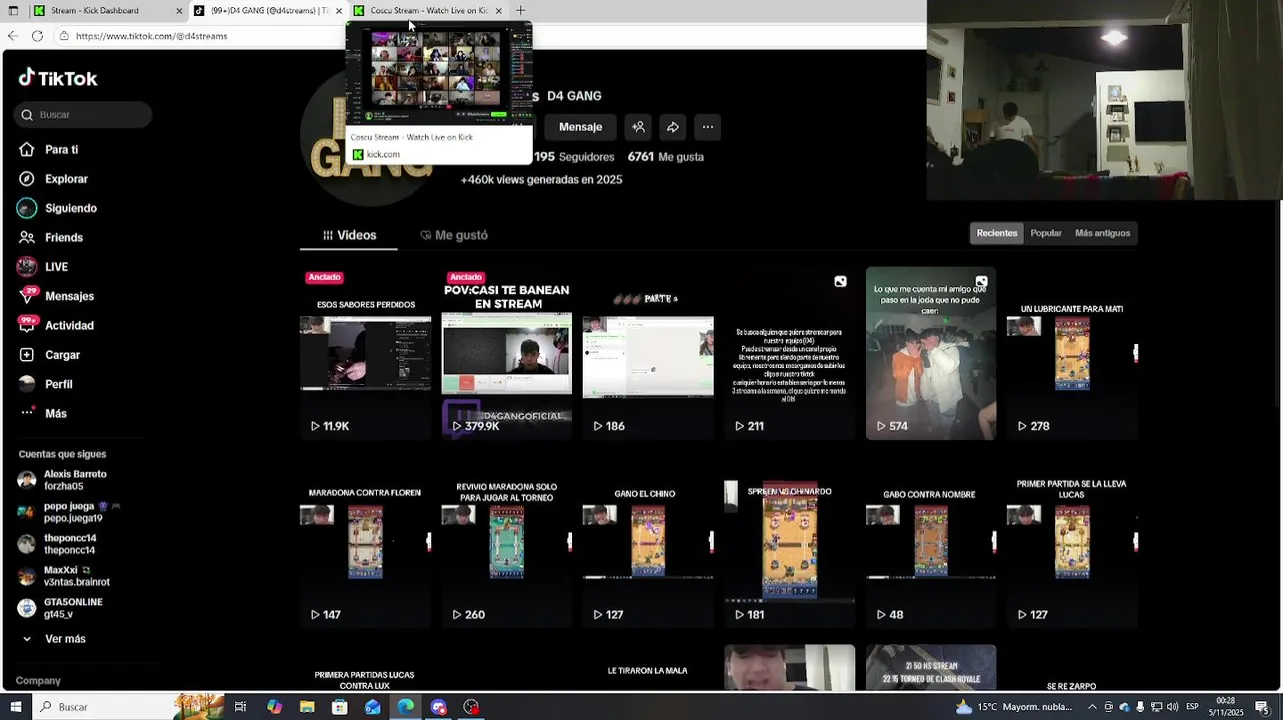Open a new browser tab with plus
Viewport: 1283px width, 720px height.
(x=520, y=11)
